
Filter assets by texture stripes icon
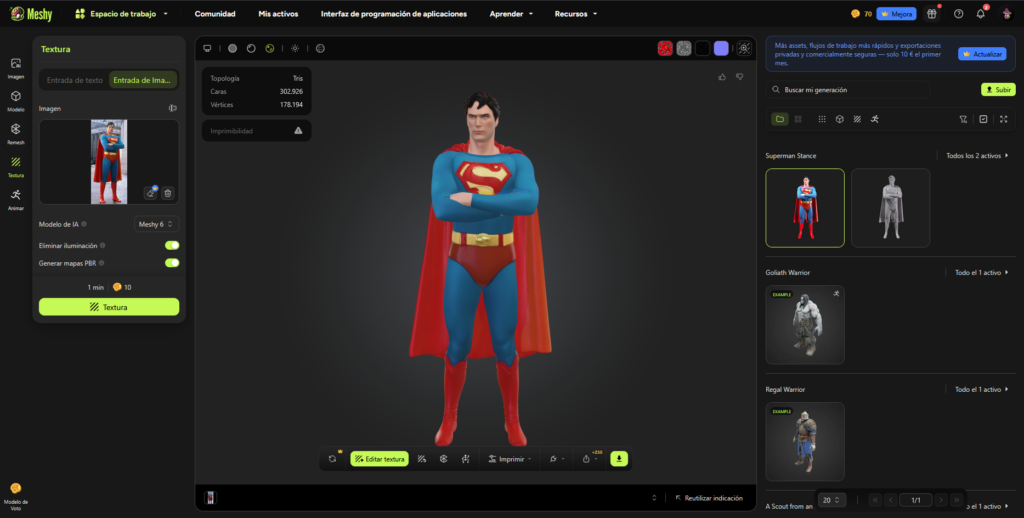[857, 119]
